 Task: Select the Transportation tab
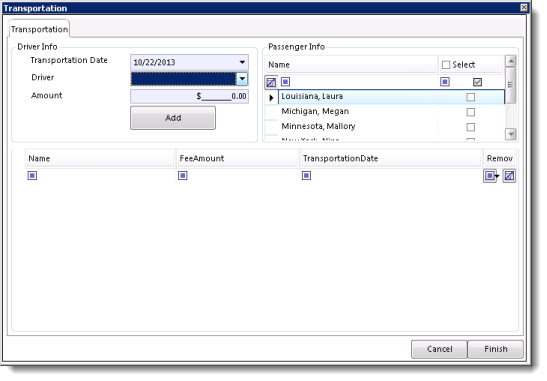coord(39,29)
